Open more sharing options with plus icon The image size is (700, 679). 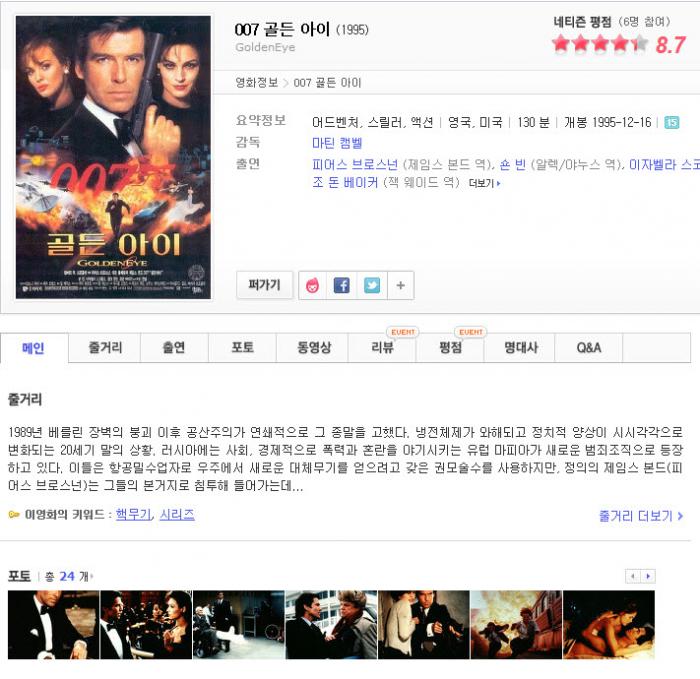pyautogui.click(x=400, y=285)
